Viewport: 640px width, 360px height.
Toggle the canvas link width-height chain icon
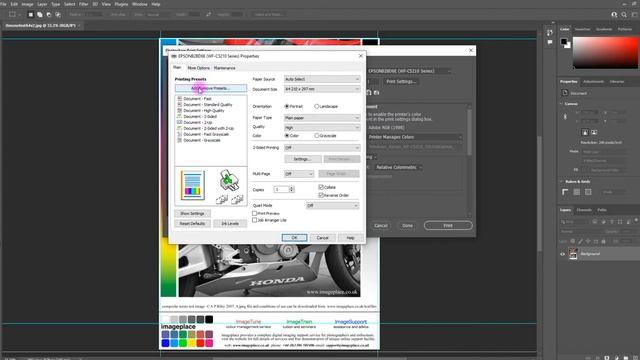pyautogui.click(x=565, y=117)
